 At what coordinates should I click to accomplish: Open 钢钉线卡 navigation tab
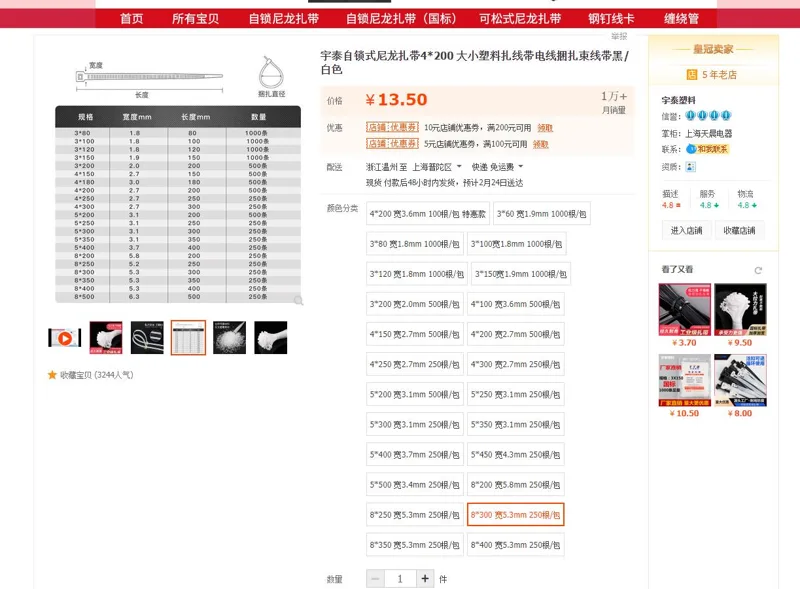611,19
